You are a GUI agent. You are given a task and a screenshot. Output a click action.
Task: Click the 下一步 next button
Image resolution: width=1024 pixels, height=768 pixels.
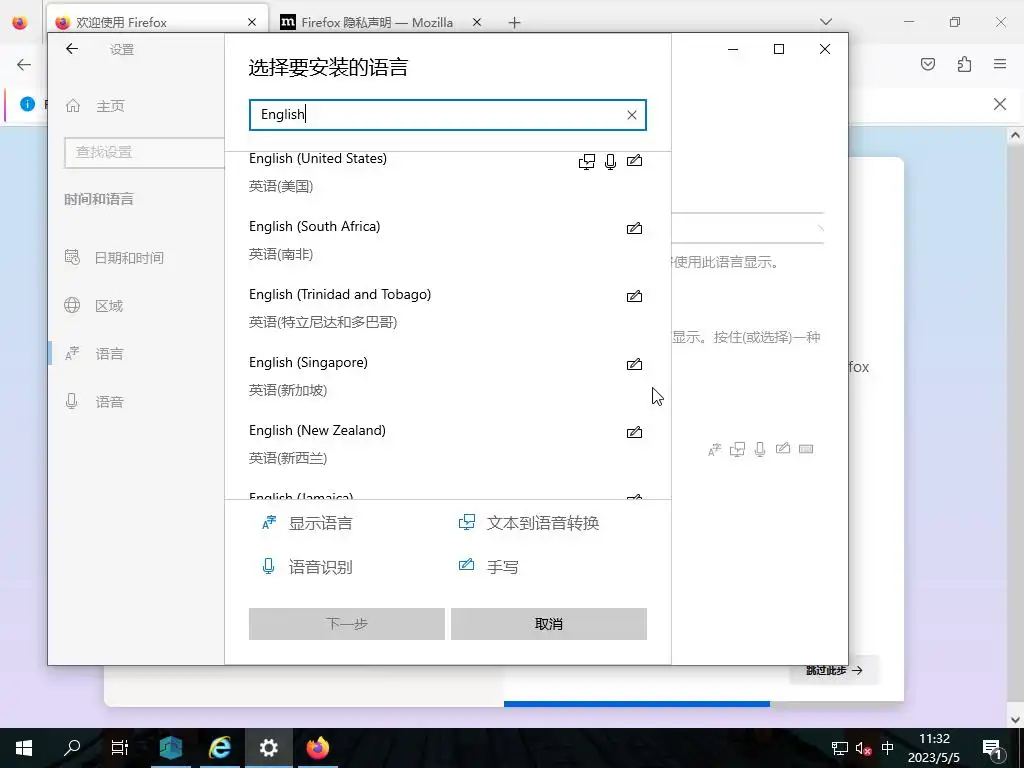(347, 624)
